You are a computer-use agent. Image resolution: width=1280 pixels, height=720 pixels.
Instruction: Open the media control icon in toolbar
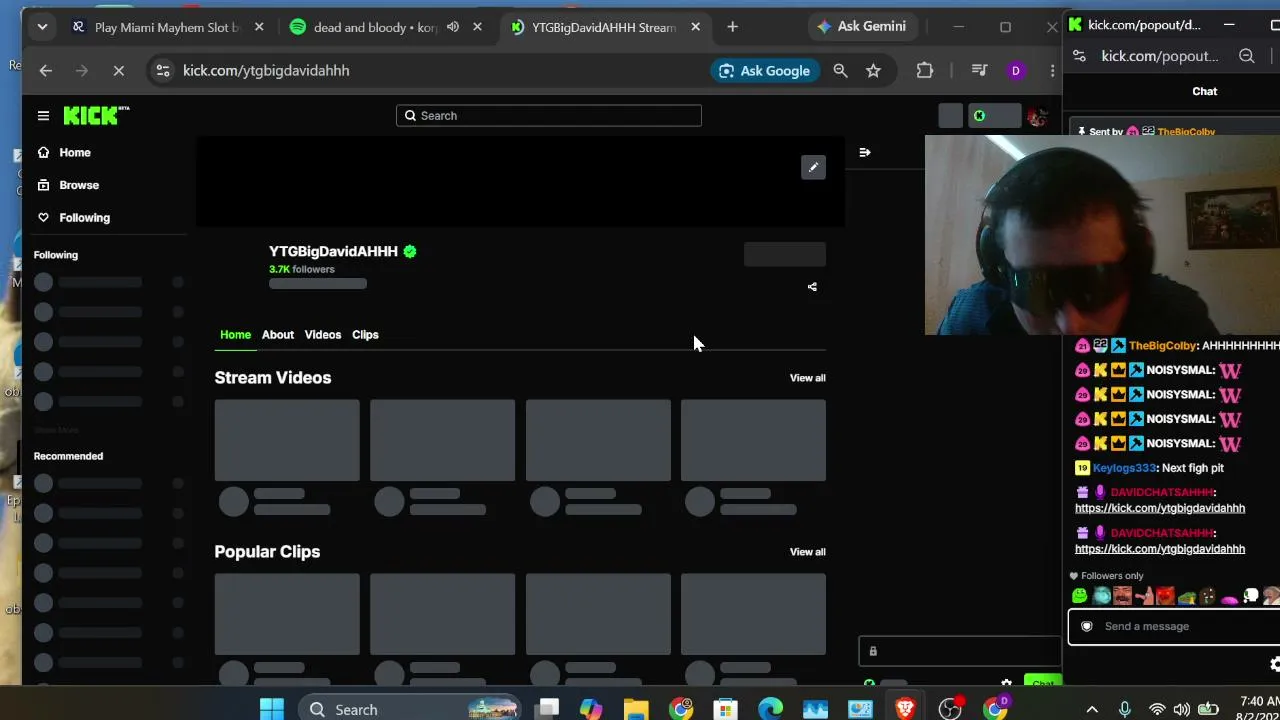click(x=979, y=70)
